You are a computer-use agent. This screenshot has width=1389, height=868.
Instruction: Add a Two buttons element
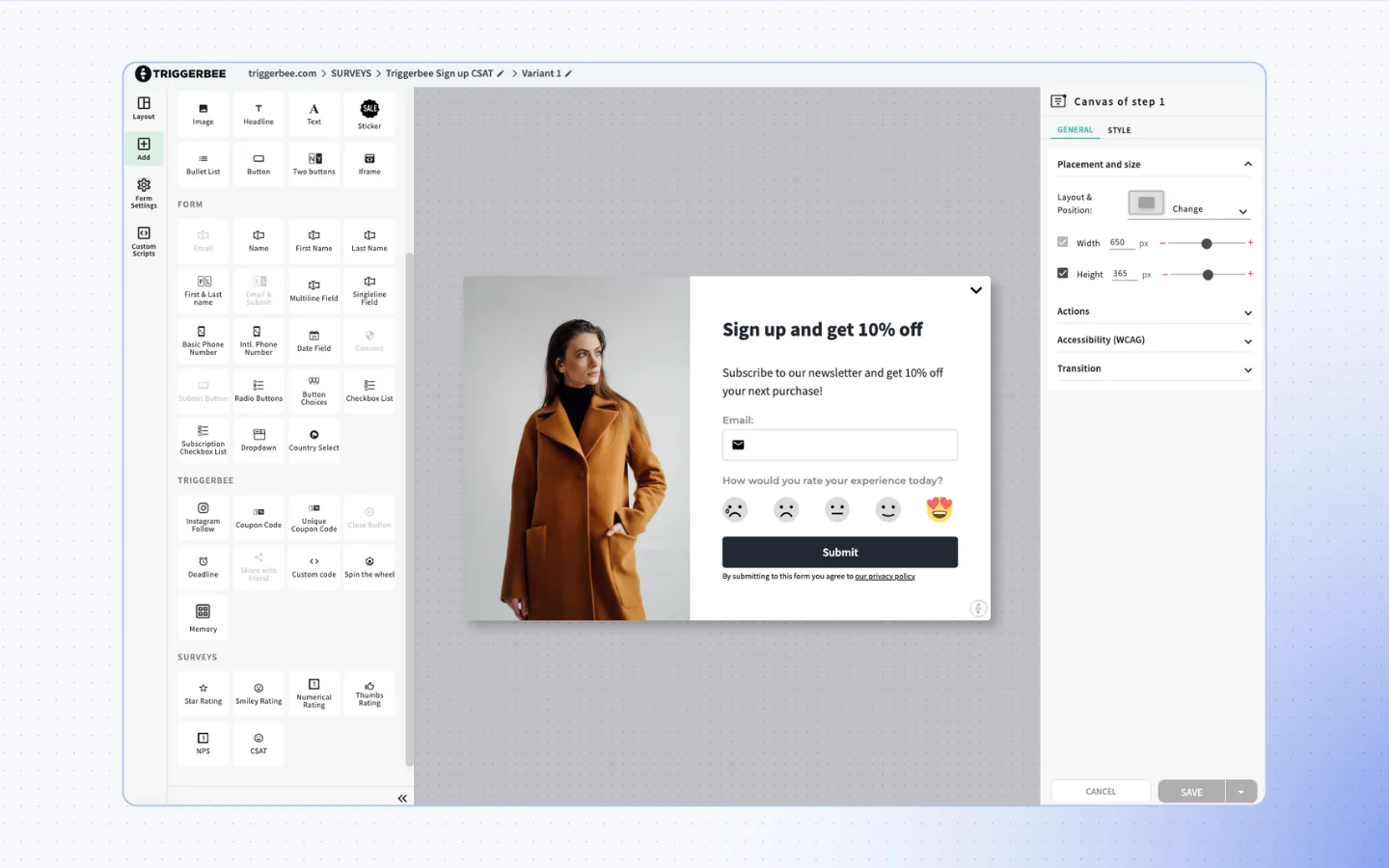pos(314,164)
